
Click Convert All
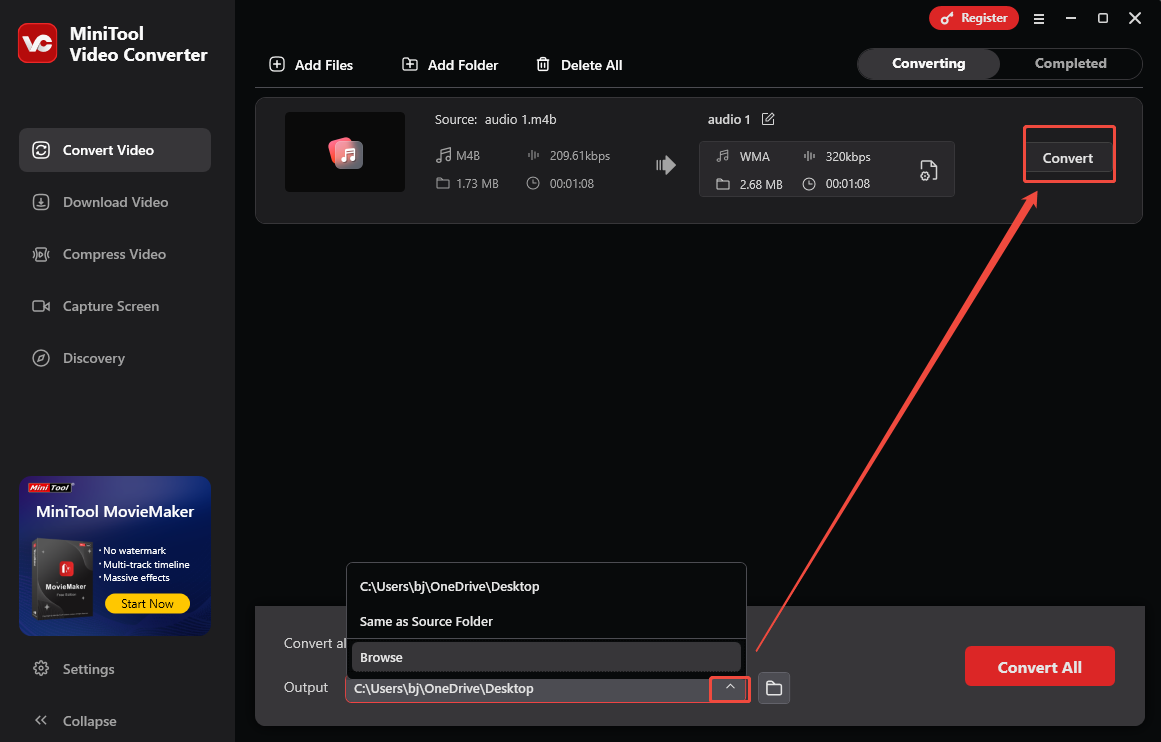pos(1040,666)
